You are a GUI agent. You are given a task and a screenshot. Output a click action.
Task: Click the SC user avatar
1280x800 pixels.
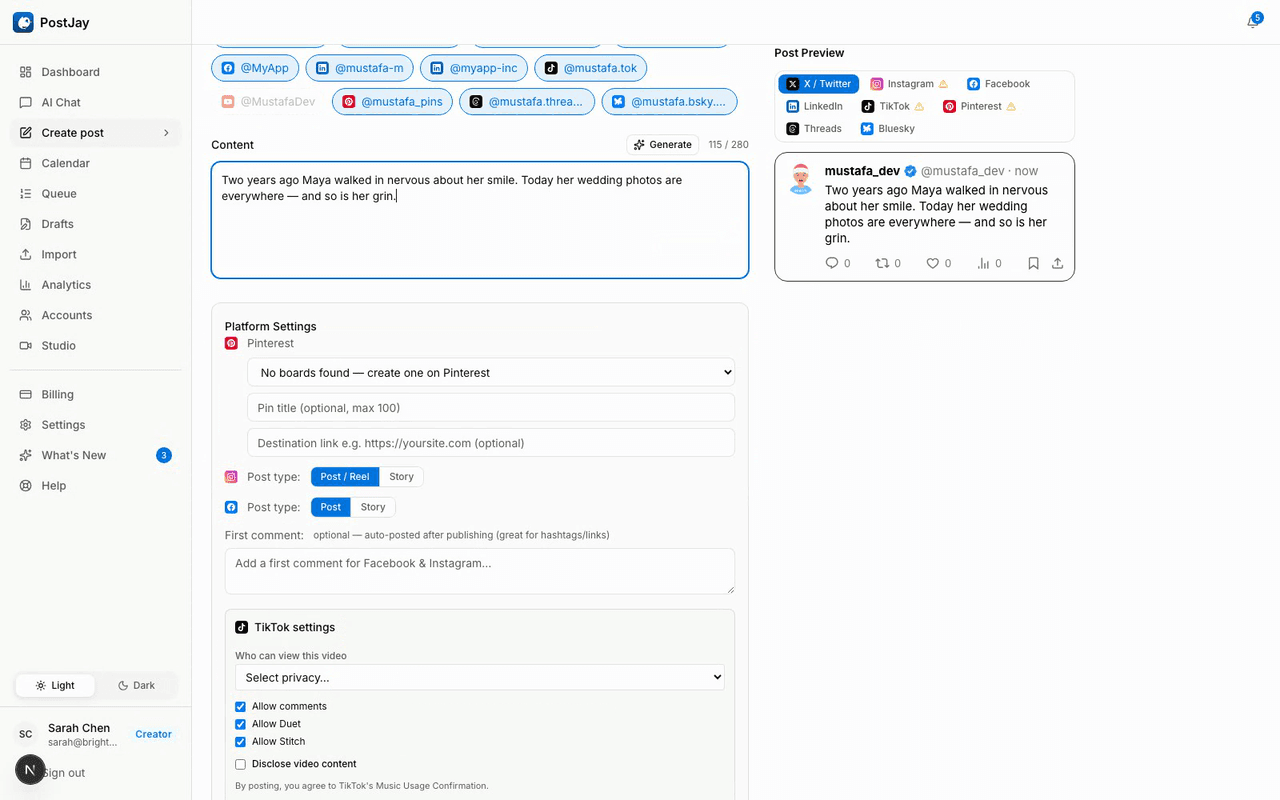pyautogui.click(x=26, y=734)
